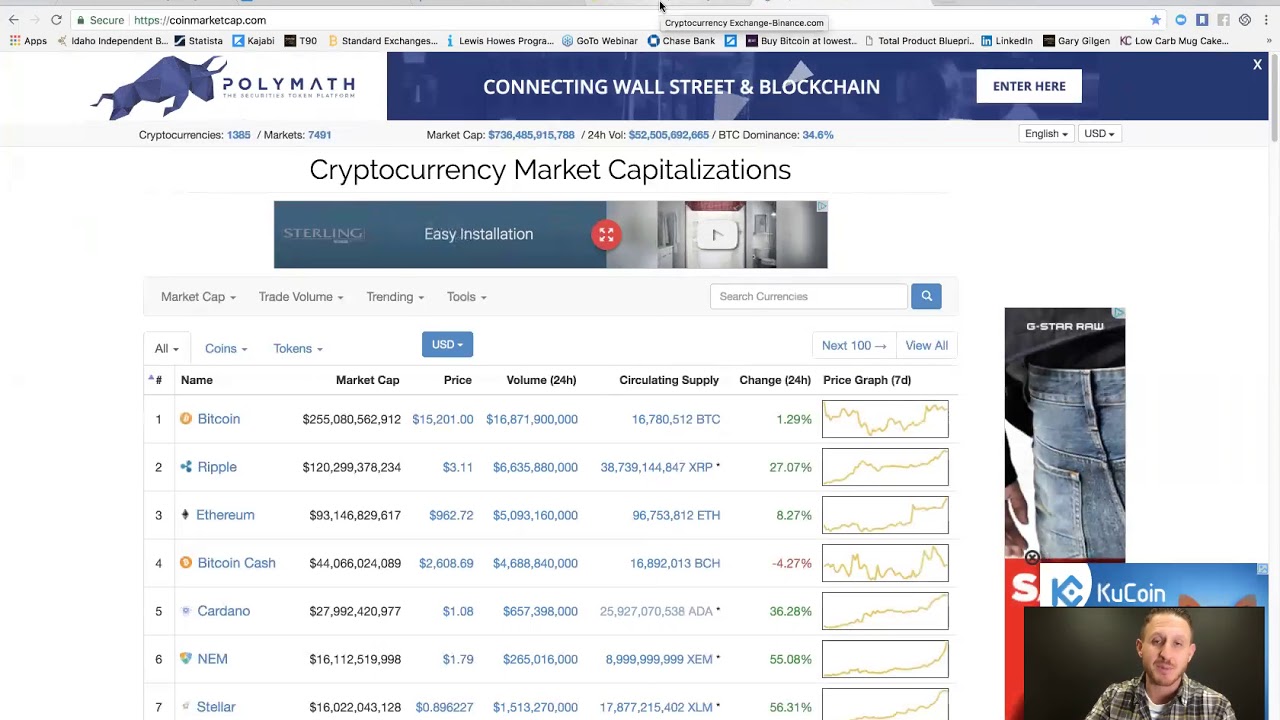Click the address bar URL
1280x720 pixels.
click(x=199, y=20)
